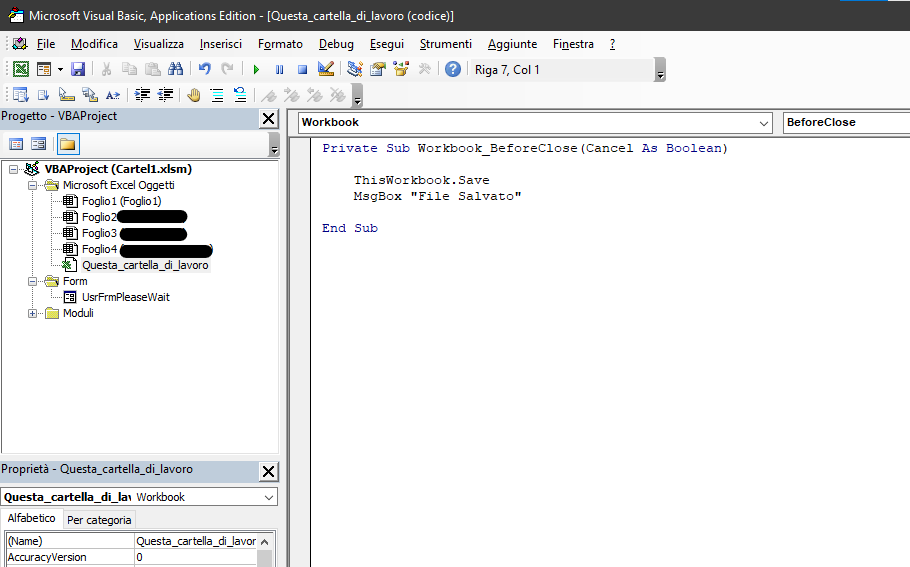Save the project with the floppy icon

tap(78, 69)
